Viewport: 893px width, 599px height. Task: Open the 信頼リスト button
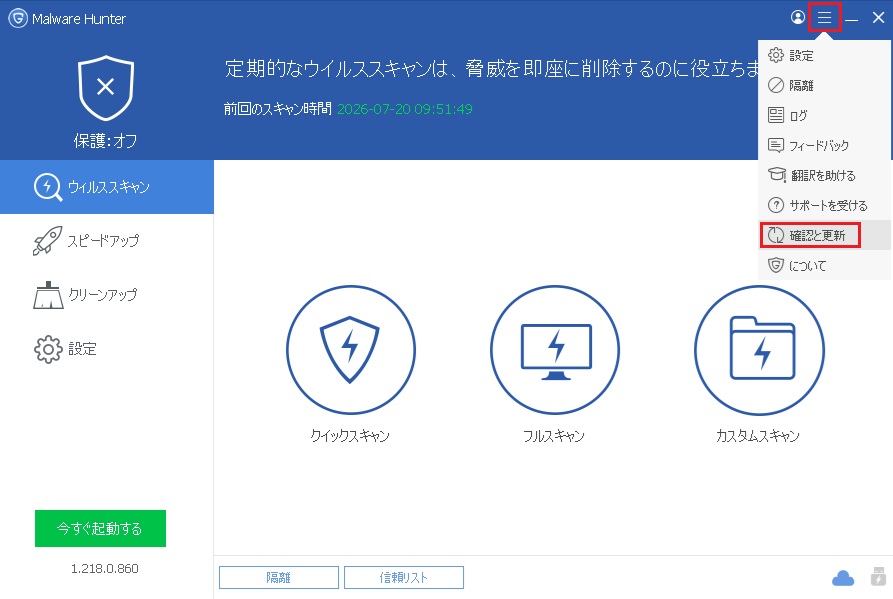click(404, 577)
